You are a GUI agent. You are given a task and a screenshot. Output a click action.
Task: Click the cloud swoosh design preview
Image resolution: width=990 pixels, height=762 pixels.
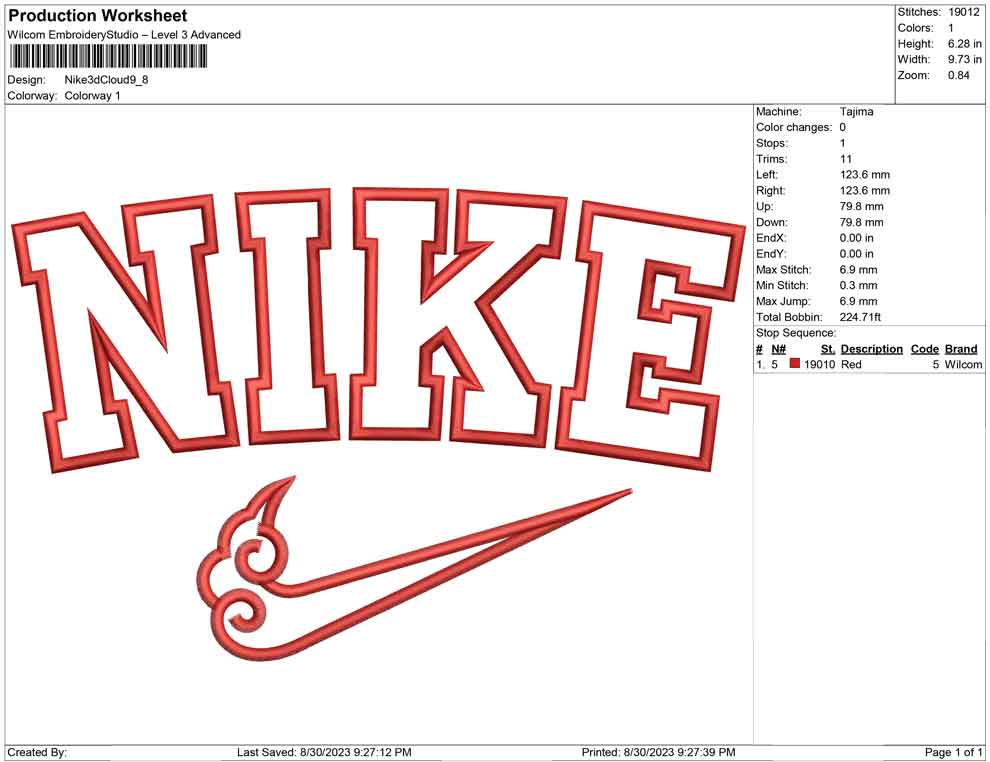point(414,568)
